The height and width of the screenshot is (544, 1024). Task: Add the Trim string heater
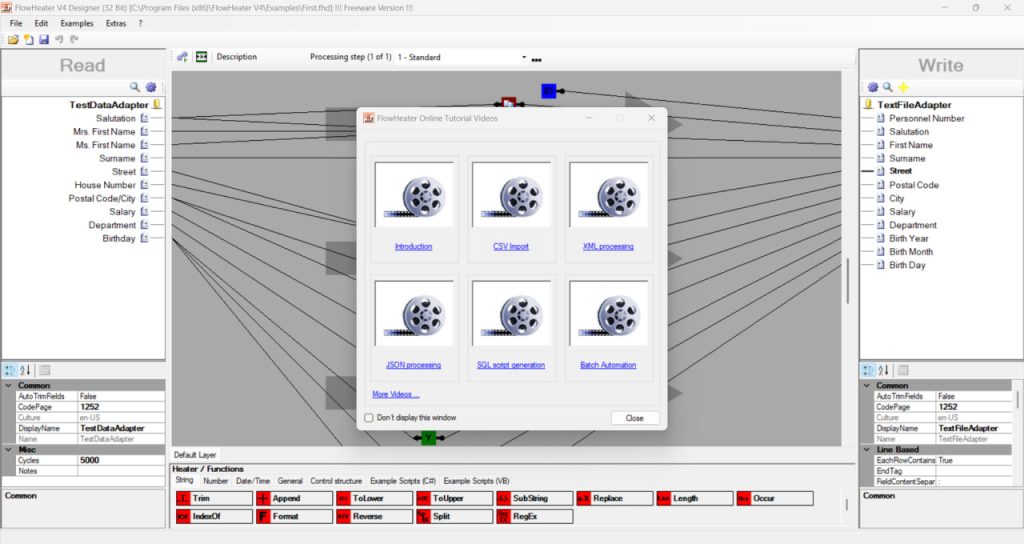click(x=214, y=498)
